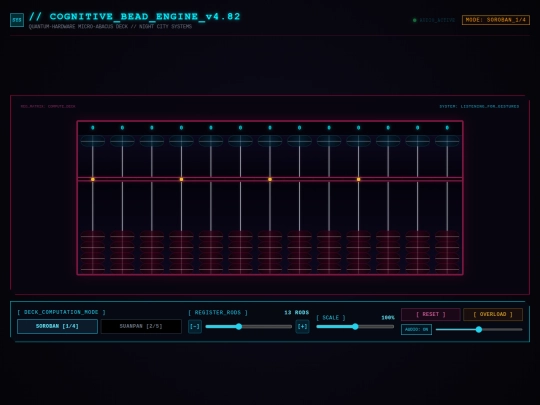Image resolution: width=540 pixels, height=405 pixels.
Task: Push heaven bead on third rod from left
Action: (x=152, y=141)
